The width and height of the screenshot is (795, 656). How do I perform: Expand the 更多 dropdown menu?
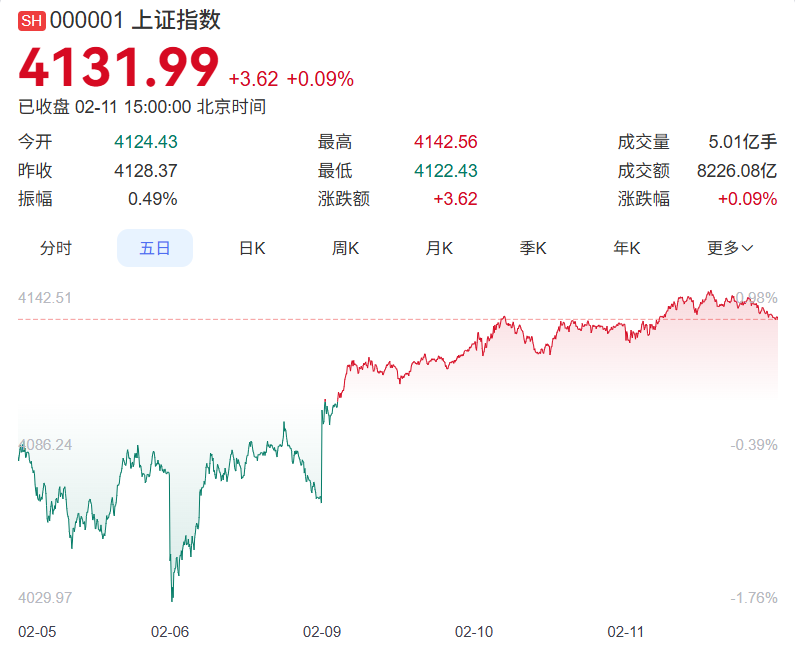click(730, 248)
